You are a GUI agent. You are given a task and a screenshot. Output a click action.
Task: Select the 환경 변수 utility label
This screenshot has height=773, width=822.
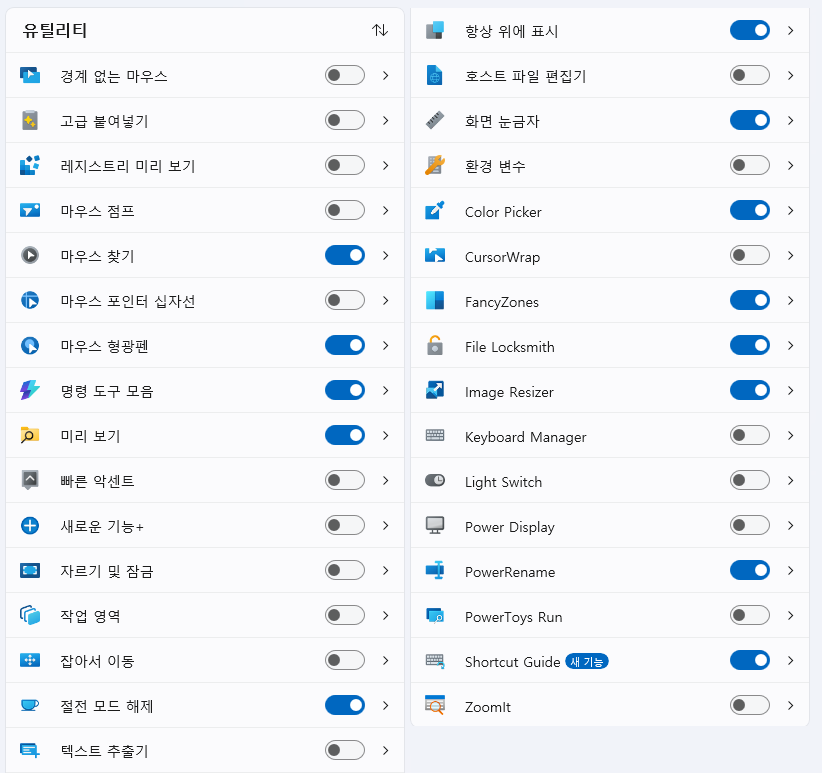click(495, 166)
